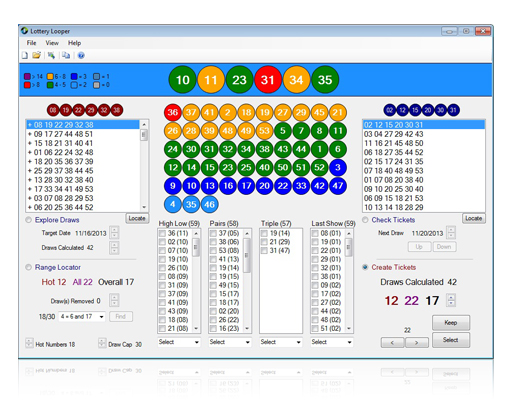Click red ball 36 in number grid

pyautogui.click(x=173, y=112)
